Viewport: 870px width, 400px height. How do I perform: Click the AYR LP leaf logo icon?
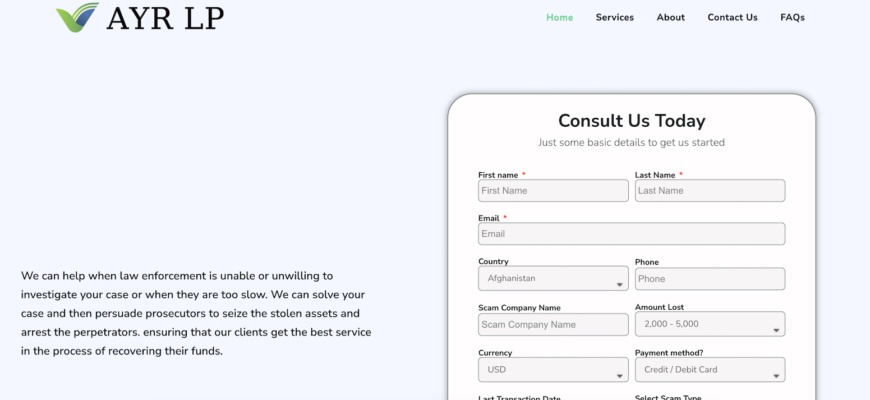pyautogui.click(x=77, y=17)
